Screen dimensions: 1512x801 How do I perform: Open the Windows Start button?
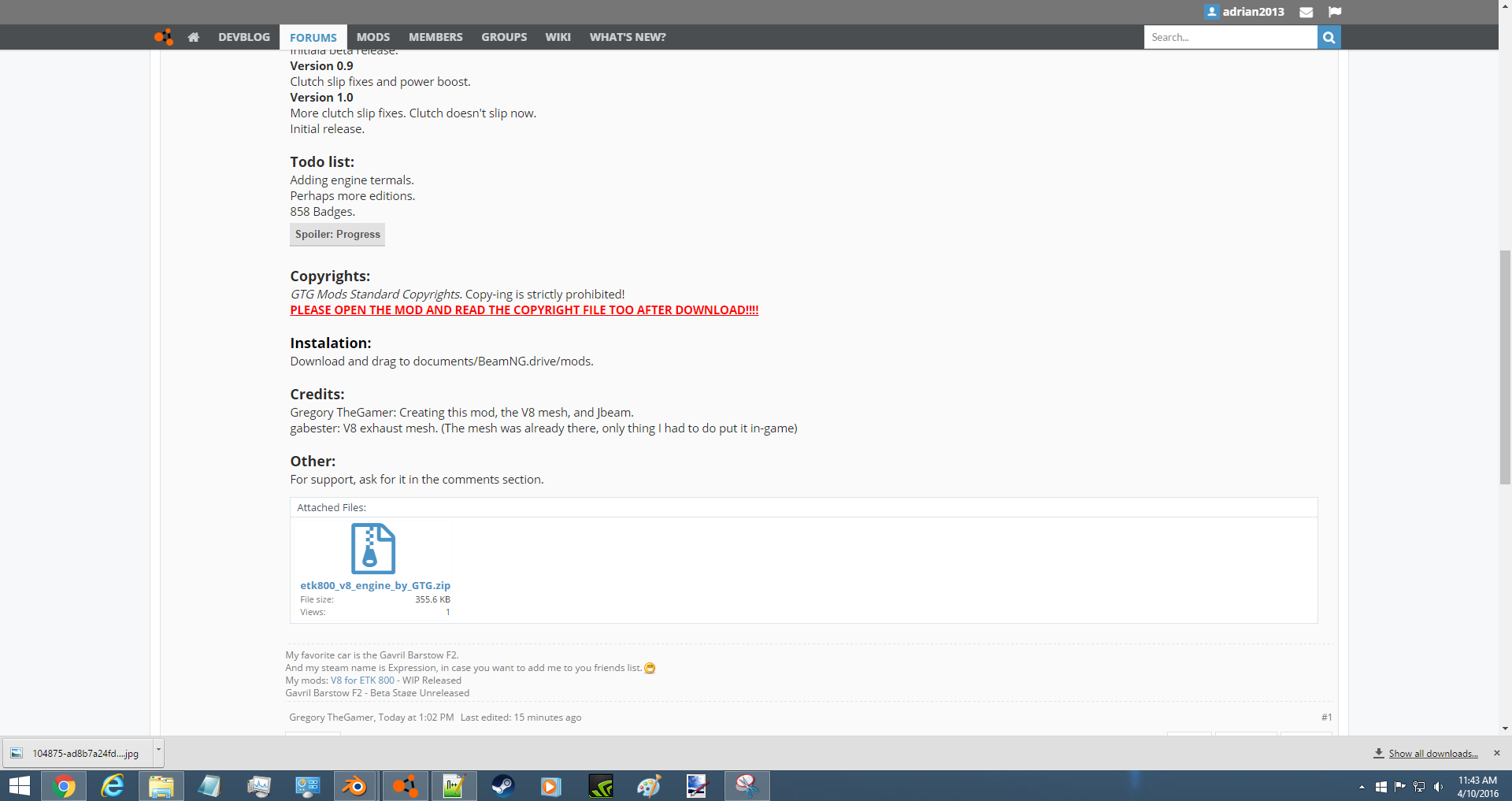19,786
